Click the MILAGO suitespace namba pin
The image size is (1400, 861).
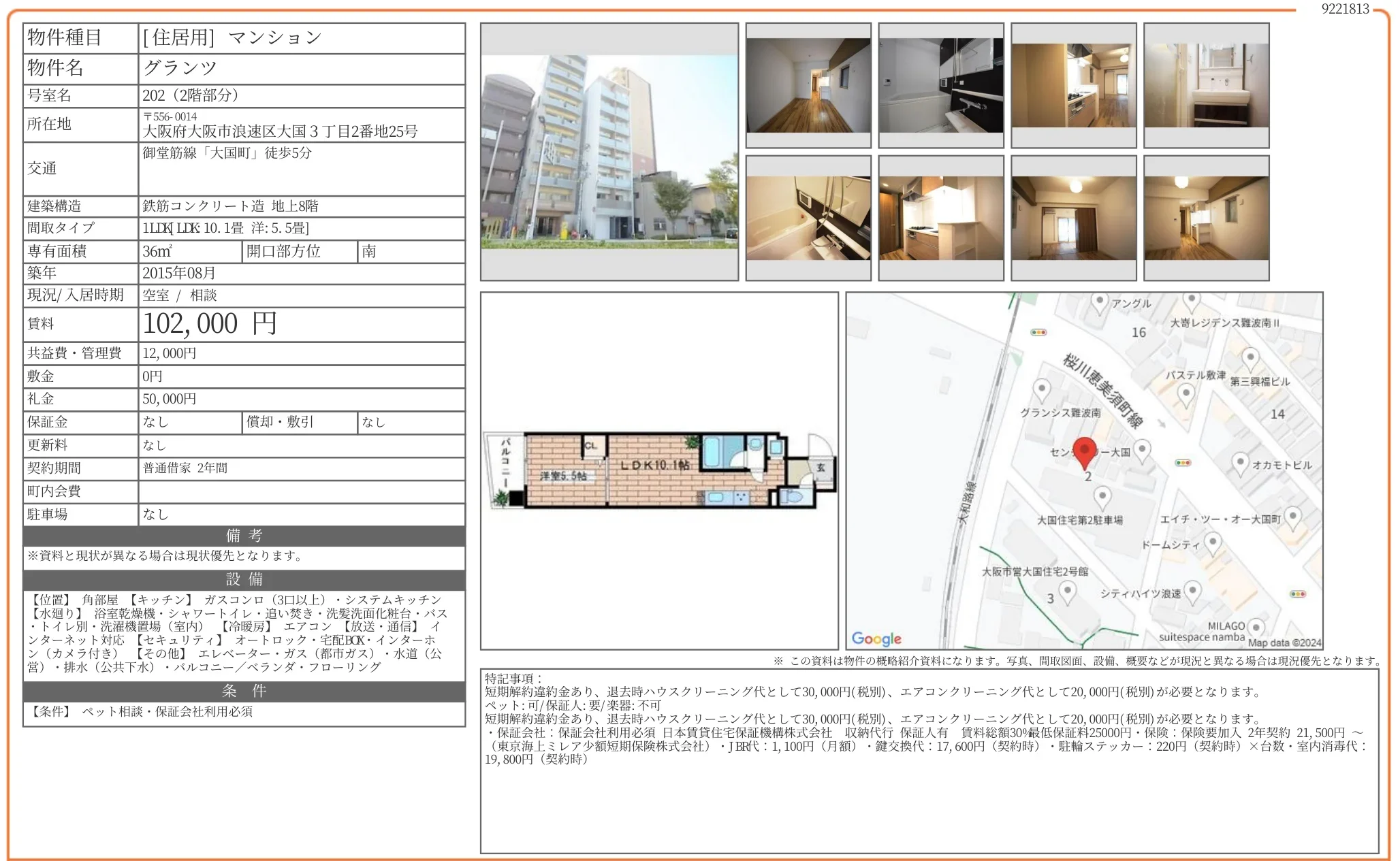1256,627
